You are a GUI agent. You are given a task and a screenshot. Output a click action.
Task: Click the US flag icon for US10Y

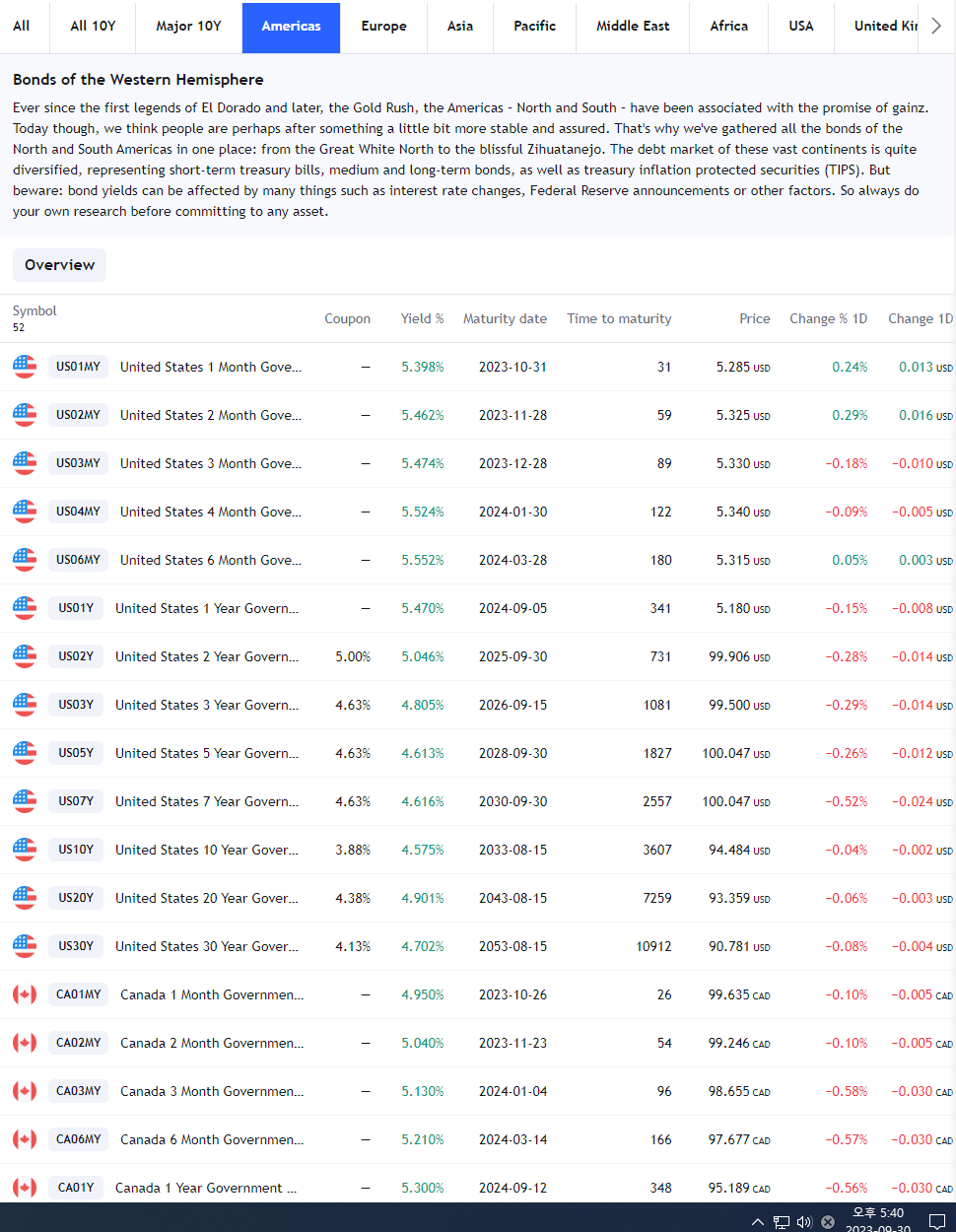point(25,850)
